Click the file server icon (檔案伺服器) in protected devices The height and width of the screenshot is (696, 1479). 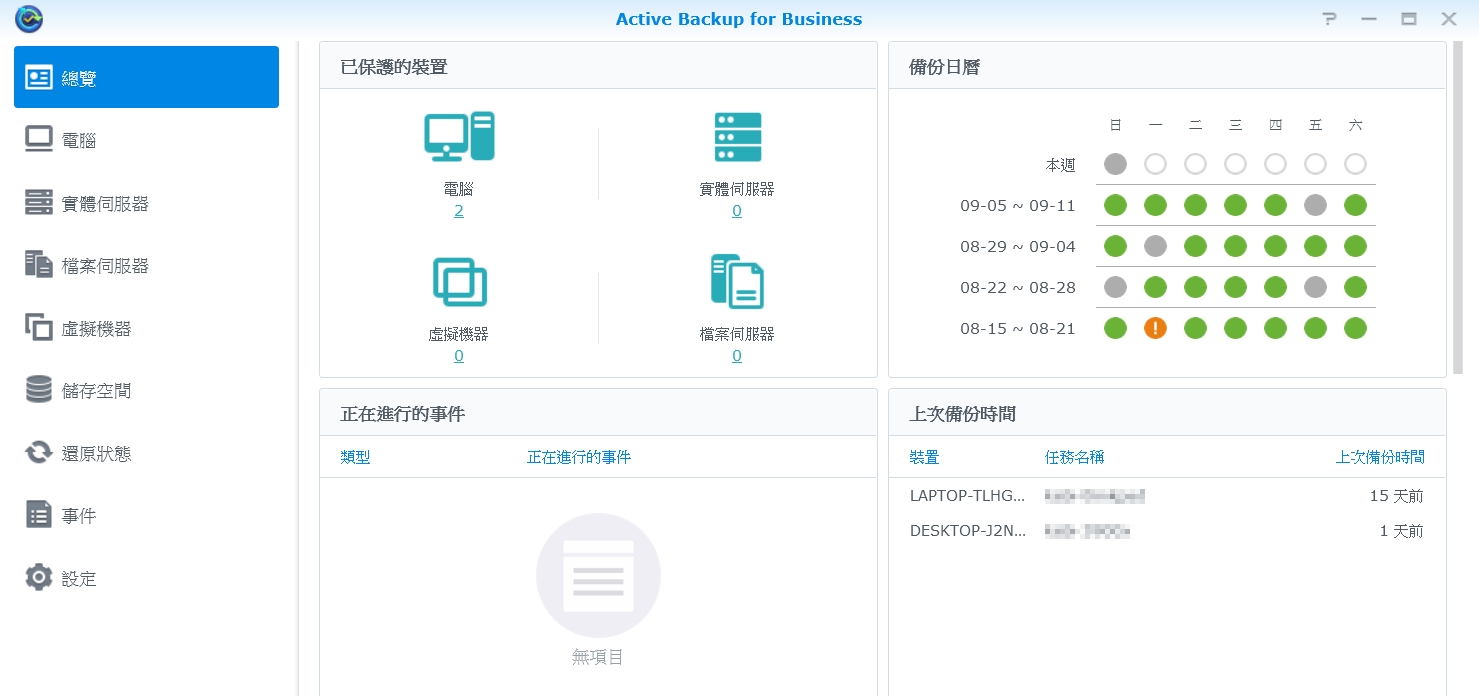(x=737, y=281)
